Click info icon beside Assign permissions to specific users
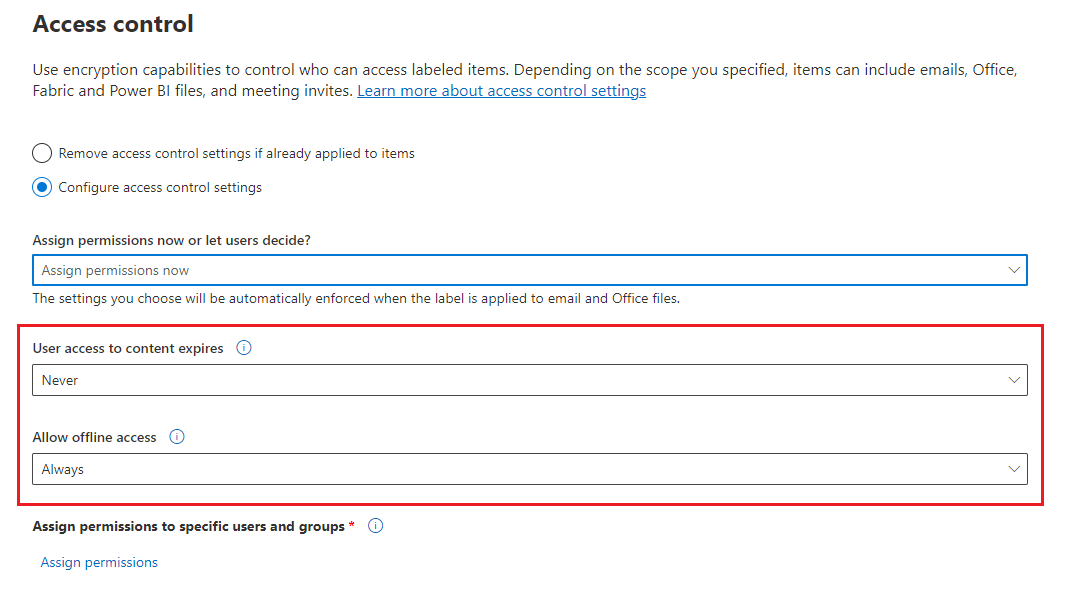 pos(376,526)
